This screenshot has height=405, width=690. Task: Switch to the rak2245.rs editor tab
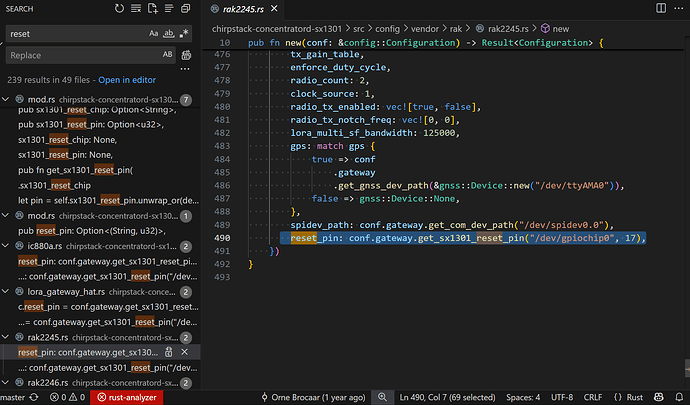tap(243, 9)
